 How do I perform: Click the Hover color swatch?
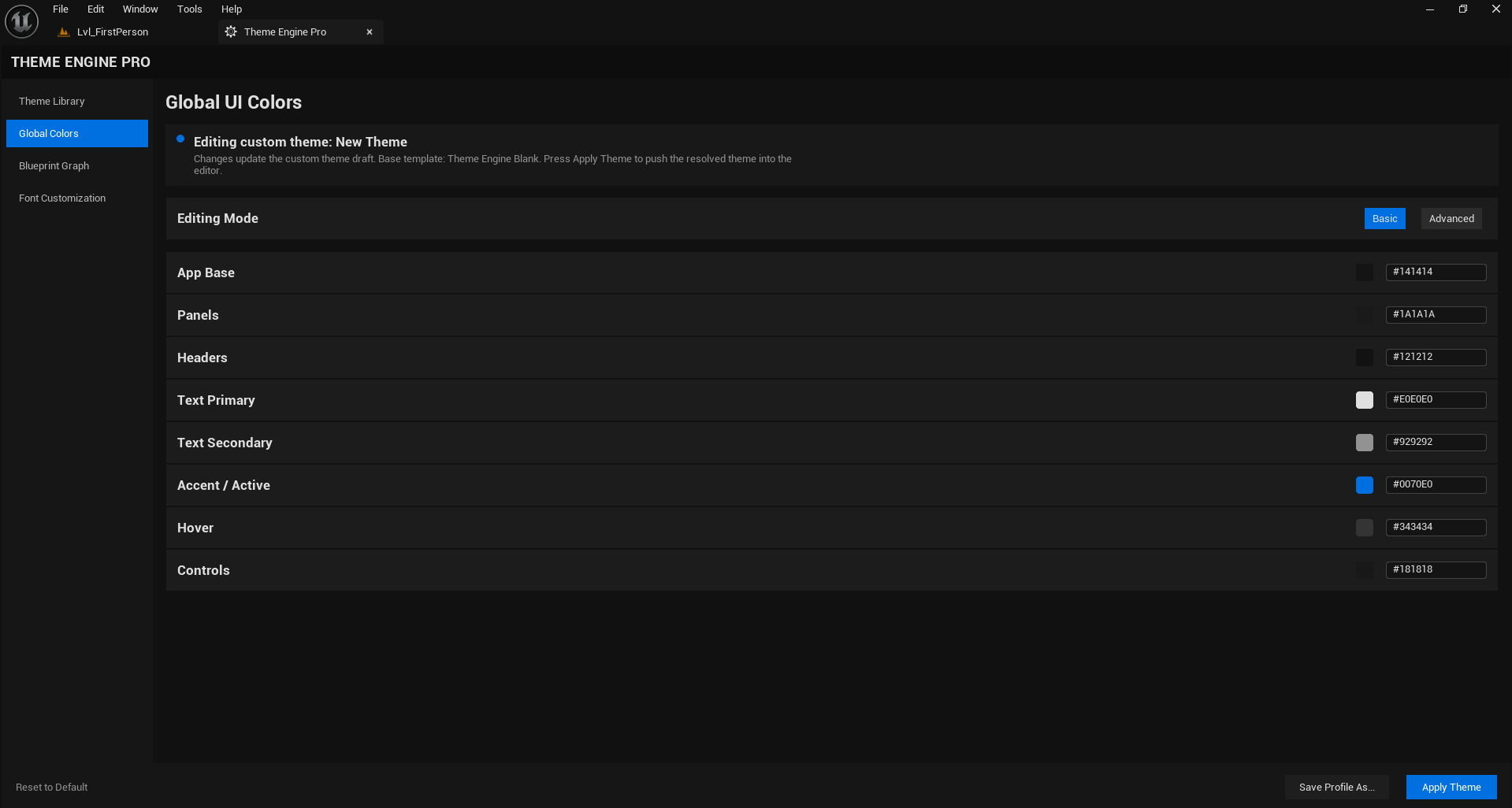pos(1365,528)
